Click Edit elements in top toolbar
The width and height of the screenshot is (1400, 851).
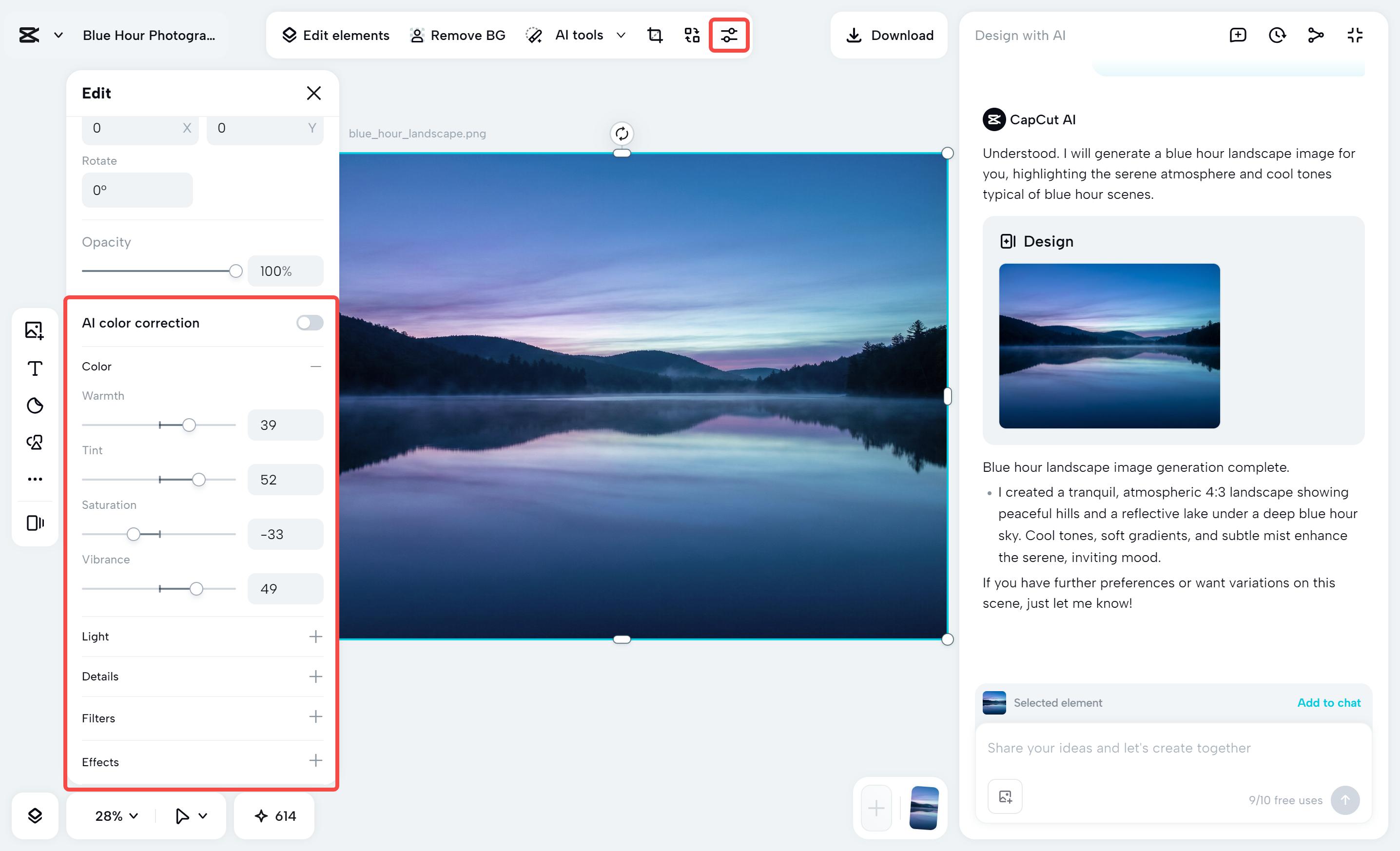pyautogui.click(x=336, y=35)
